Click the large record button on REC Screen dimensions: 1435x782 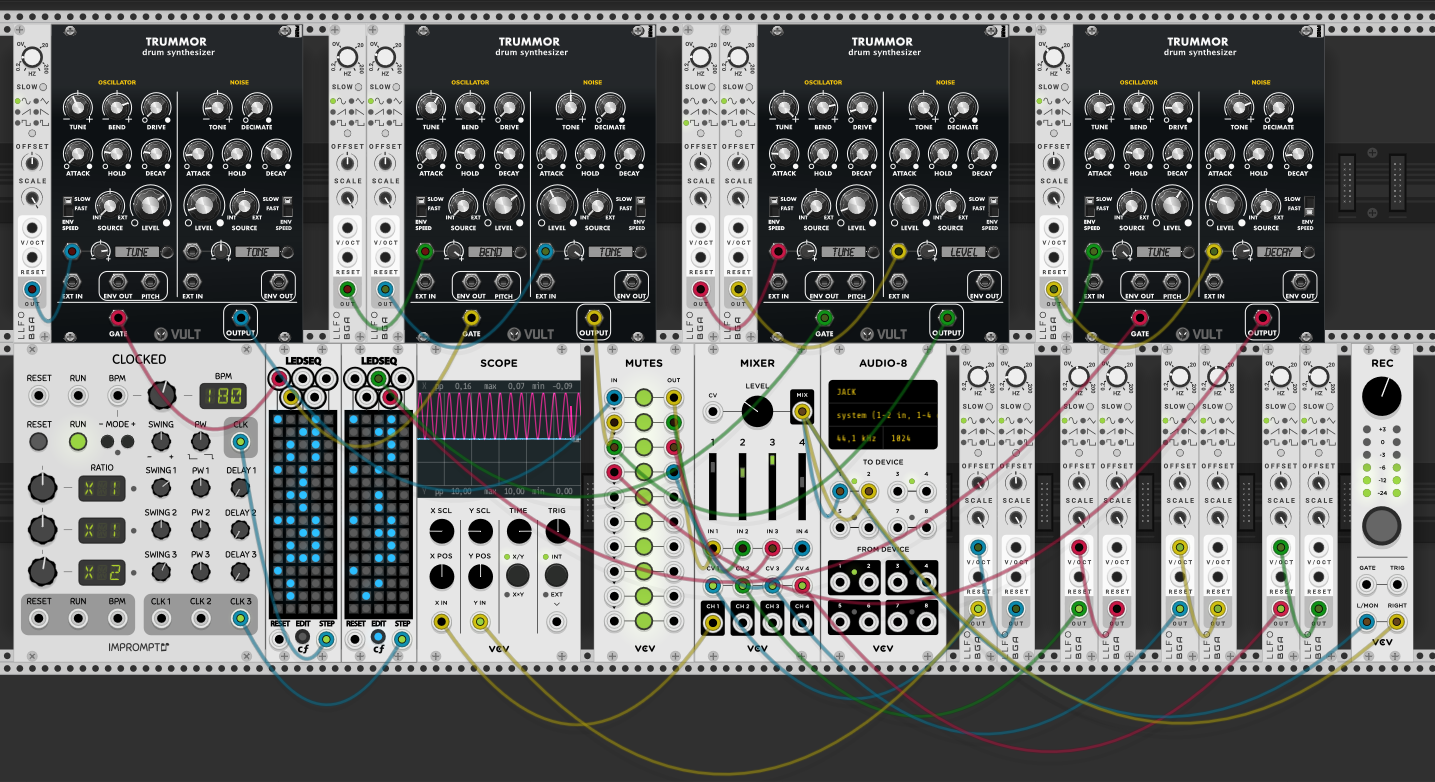pos(1382,525)
